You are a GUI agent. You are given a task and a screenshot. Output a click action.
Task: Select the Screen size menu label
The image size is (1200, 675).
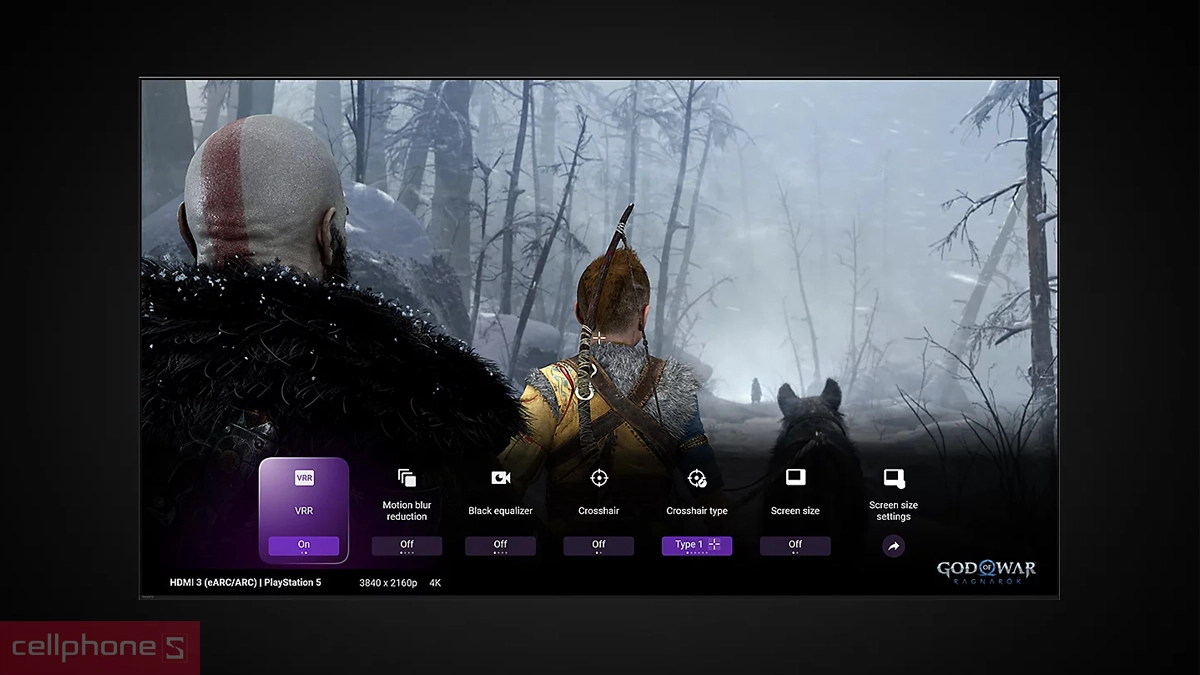click(795, 511)
